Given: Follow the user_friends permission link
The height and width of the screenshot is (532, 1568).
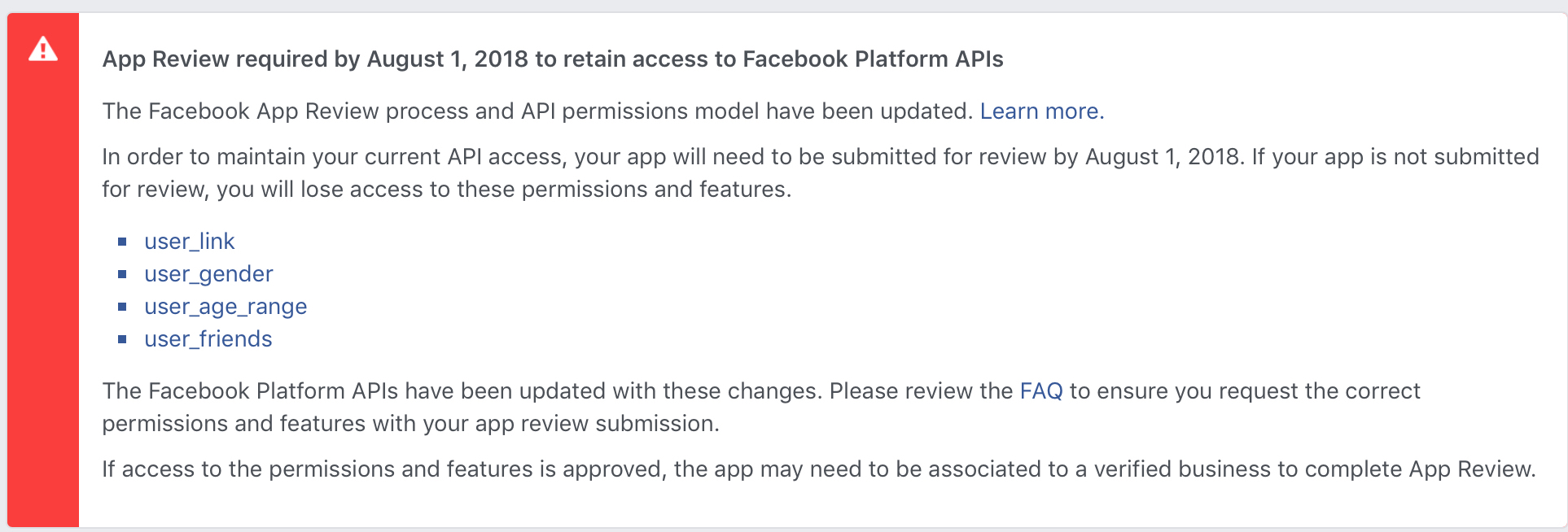Looking at the screenshot, I should (208, 339).
